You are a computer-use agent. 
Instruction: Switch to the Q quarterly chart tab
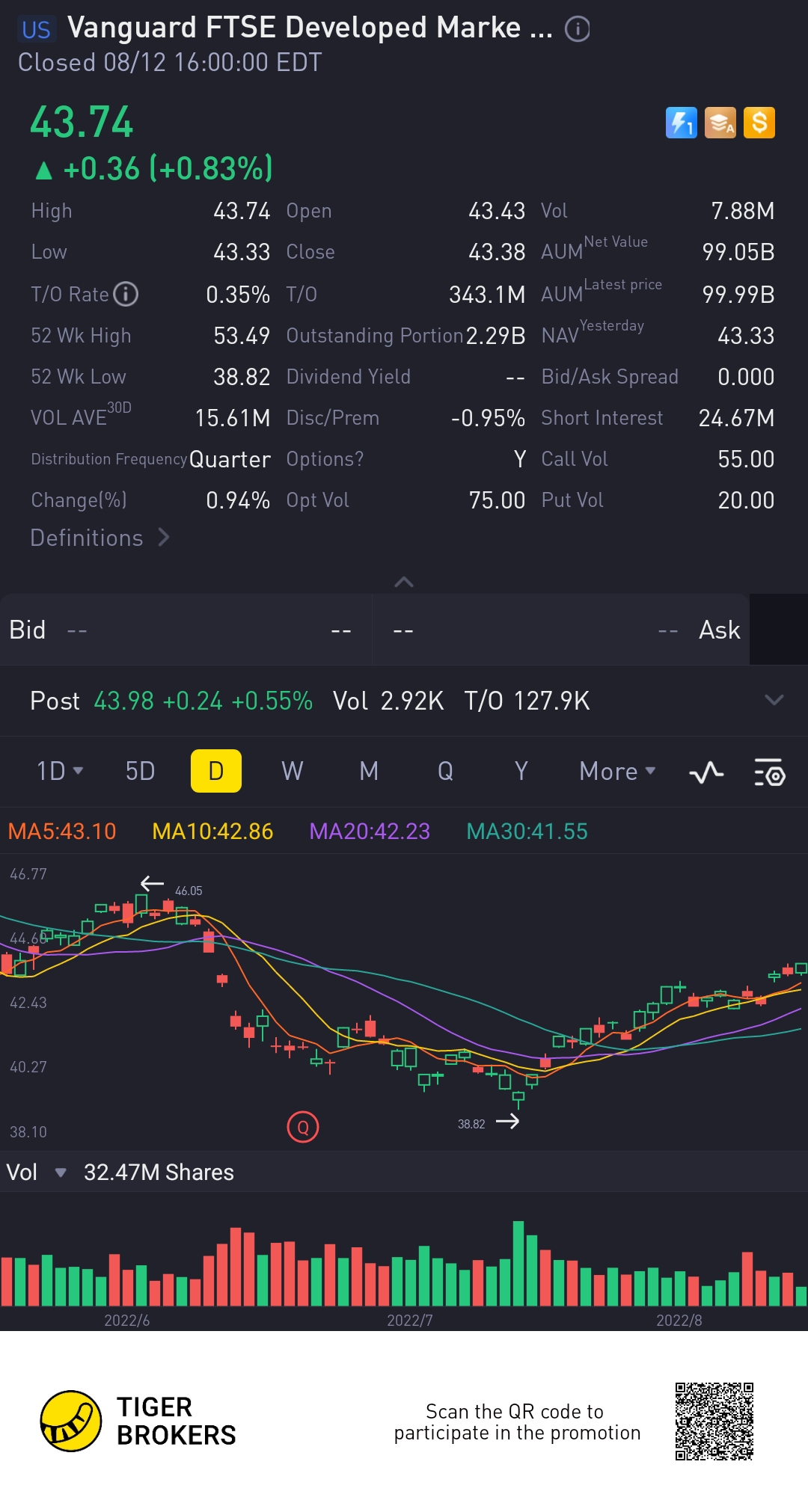click(x=445, y=771)
